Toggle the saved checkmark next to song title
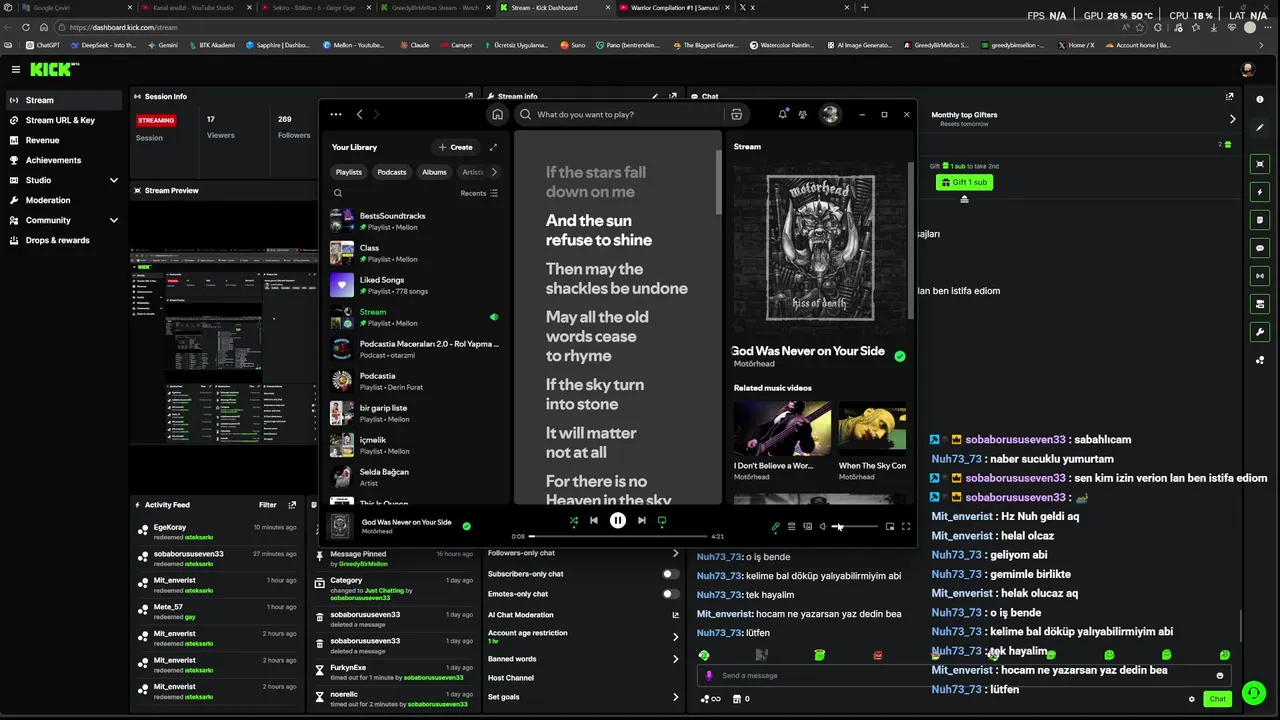The image size is (1280, 720). (x=900, y=356)
